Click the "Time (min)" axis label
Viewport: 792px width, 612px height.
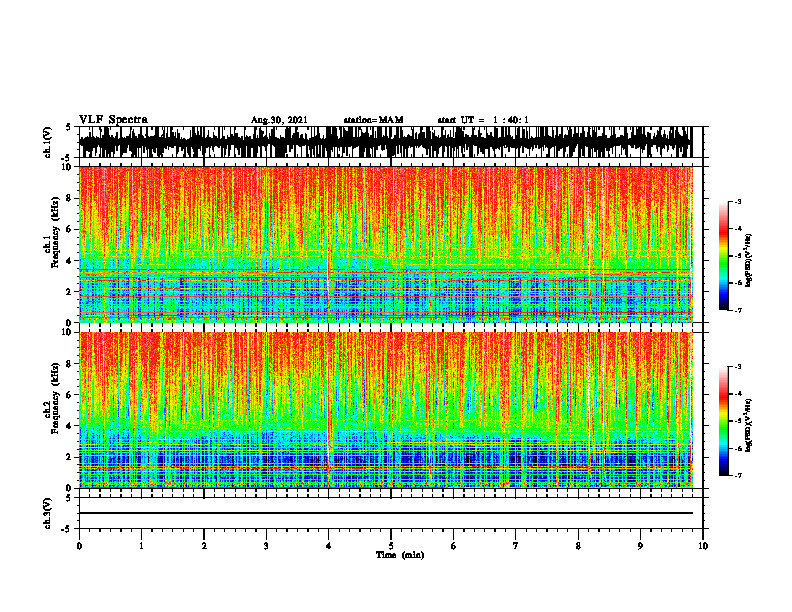tap(400, 555)
